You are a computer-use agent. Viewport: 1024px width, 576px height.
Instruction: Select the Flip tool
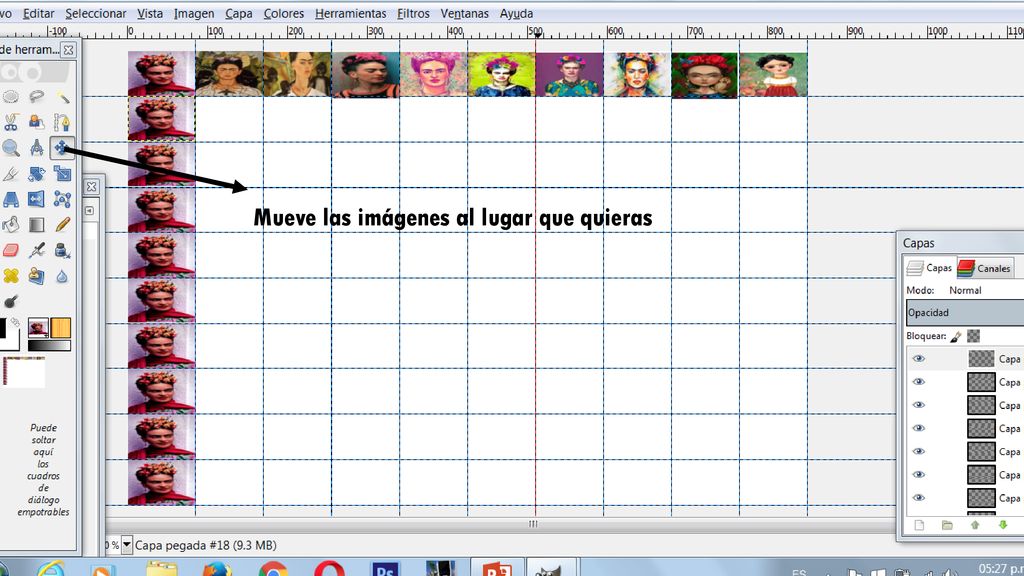37,199
